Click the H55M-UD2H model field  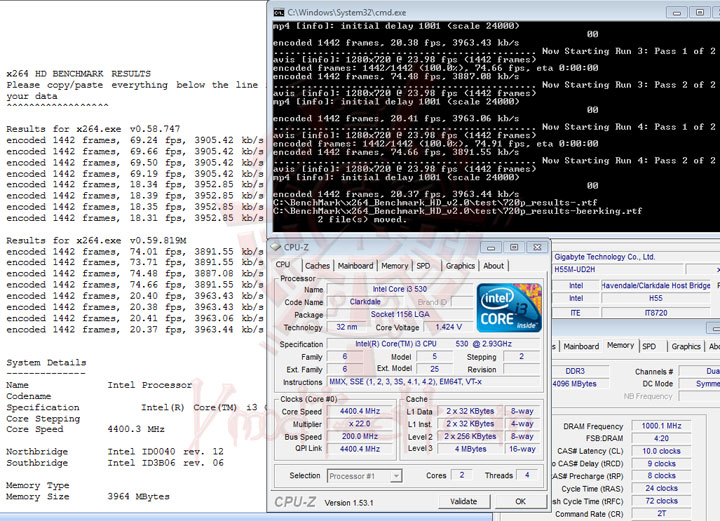click(618, 269)
